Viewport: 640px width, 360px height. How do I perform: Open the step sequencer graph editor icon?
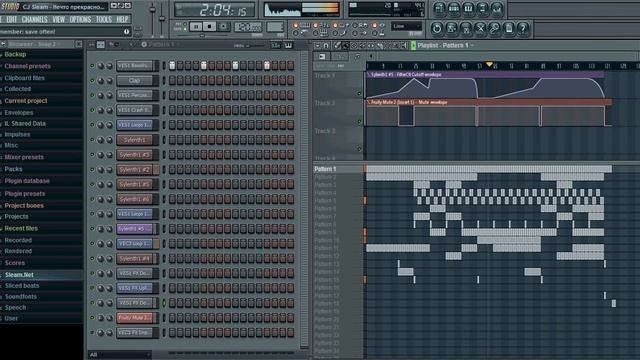(276, 45)
